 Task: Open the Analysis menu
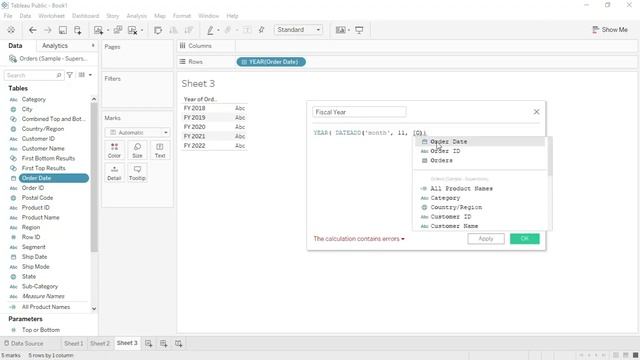point(136,16)
